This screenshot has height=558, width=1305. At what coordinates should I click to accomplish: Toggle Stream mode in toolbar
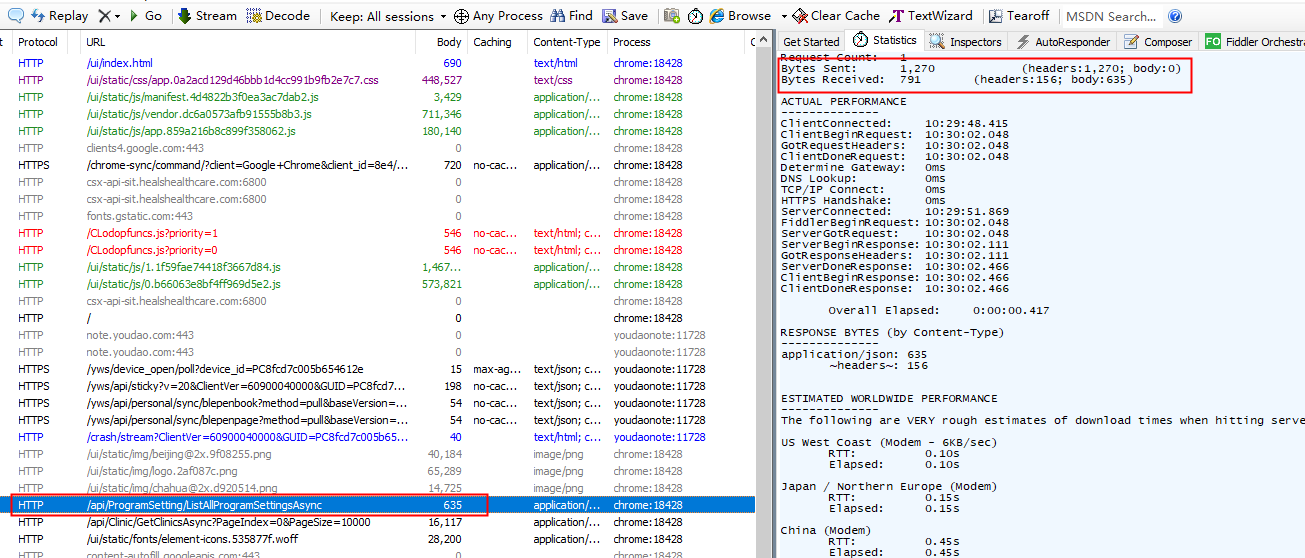pos(207,16)
